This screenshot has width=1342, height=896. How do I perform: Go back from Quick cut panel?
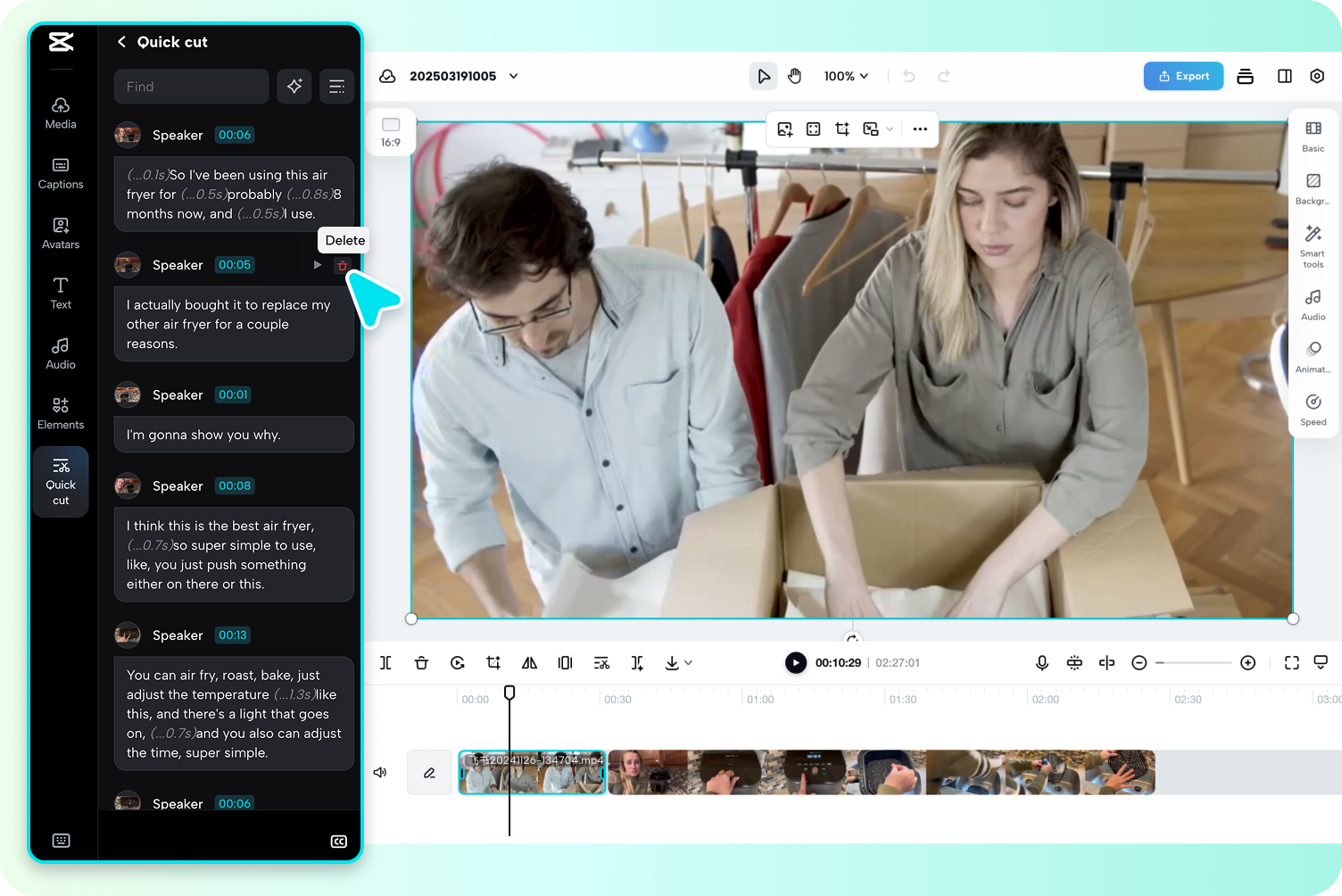pyautogui.click(x=122, y=42)
